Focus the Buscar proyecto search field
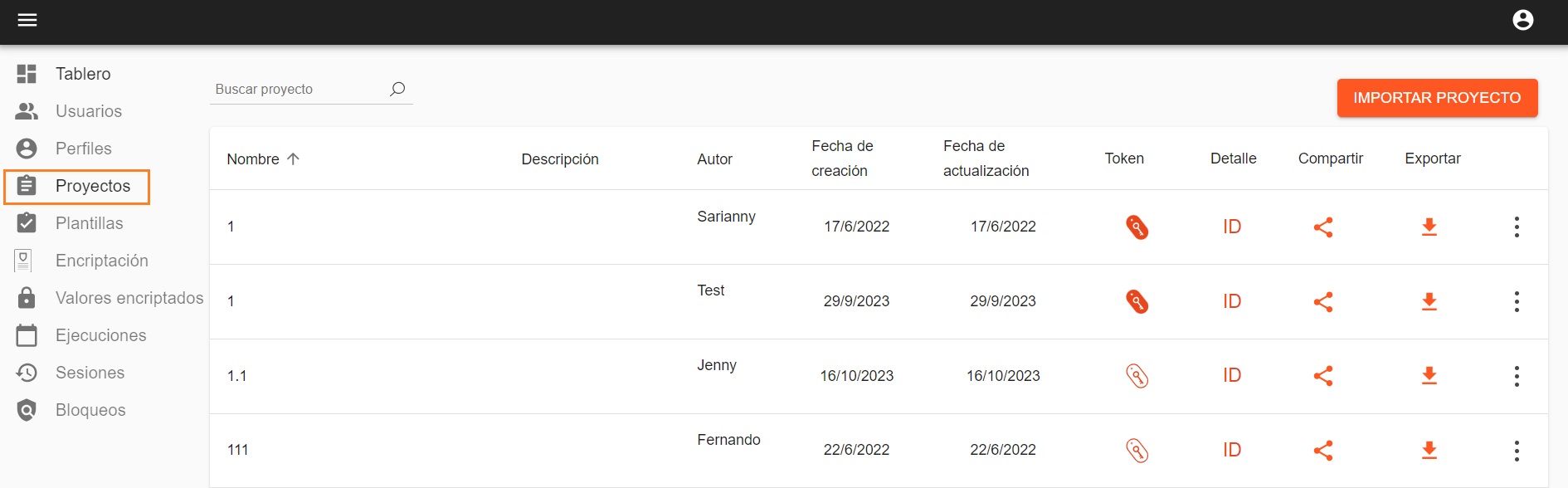1568x488 pixels. (x=299, y=89)
